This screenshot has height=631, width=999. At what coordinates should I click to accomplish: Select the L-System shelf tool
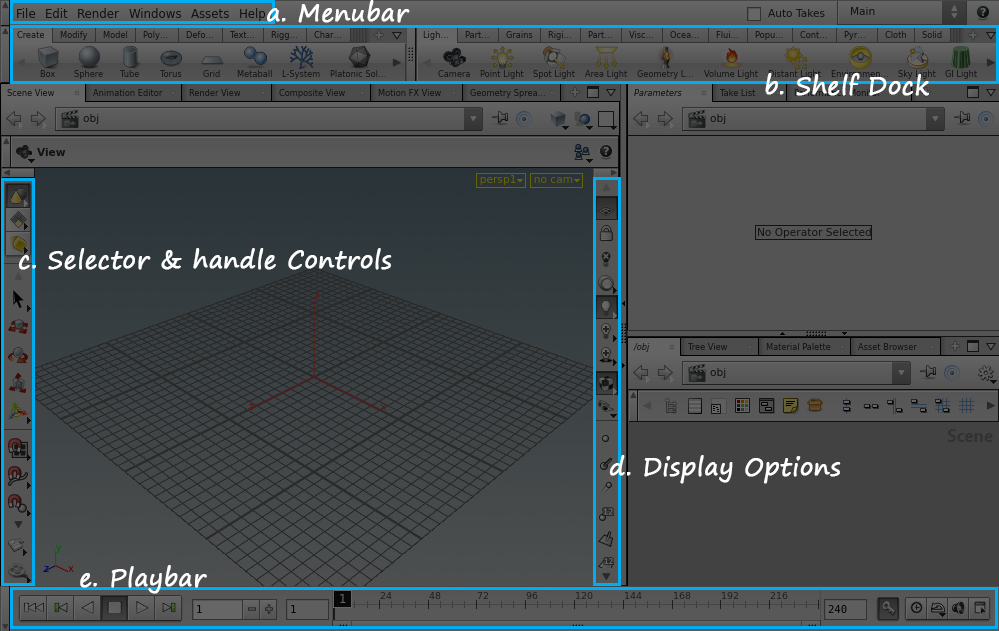tap(301, 62)
